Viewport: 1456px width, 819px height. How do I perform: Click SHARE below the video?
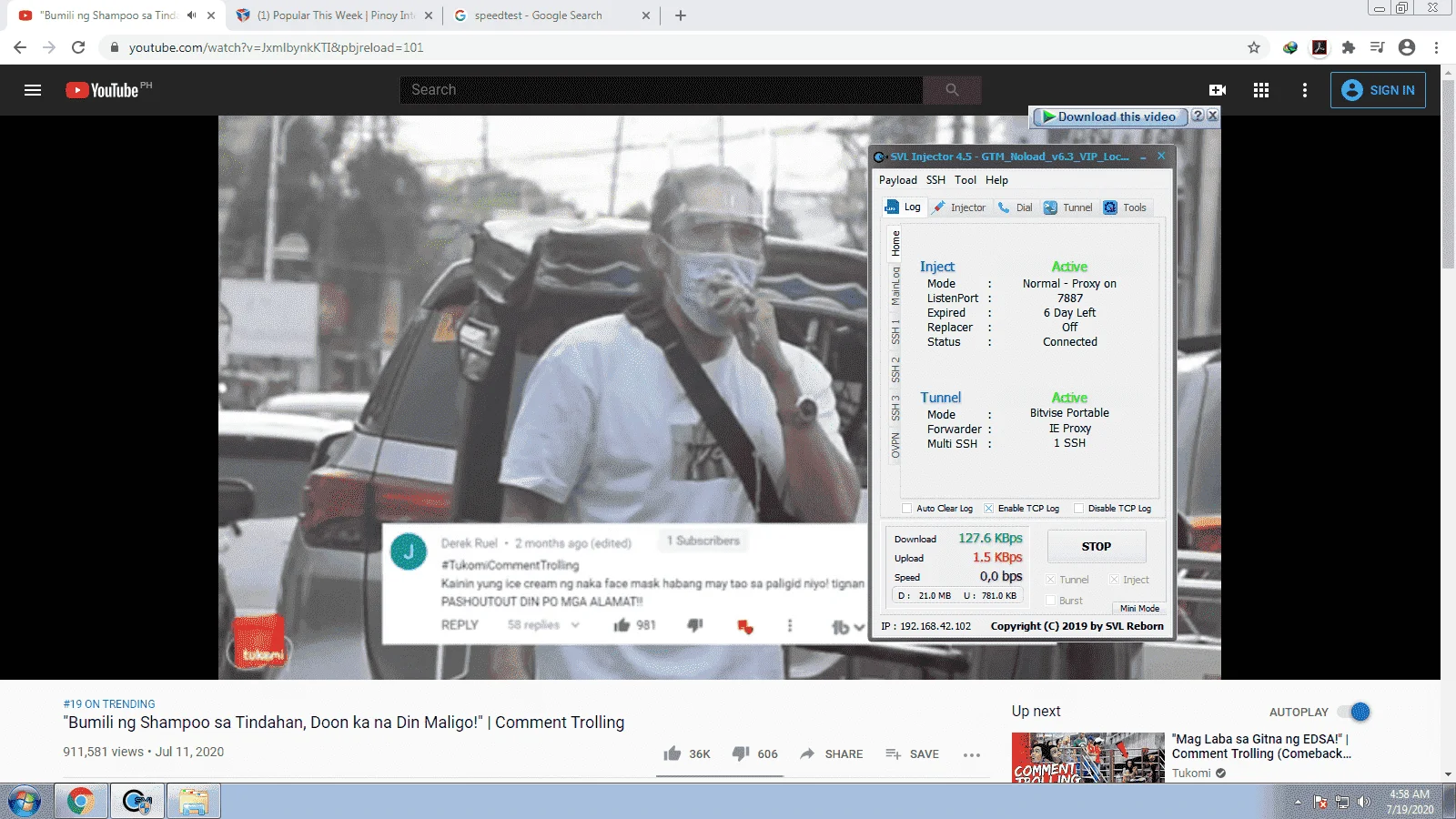(832, 753)
